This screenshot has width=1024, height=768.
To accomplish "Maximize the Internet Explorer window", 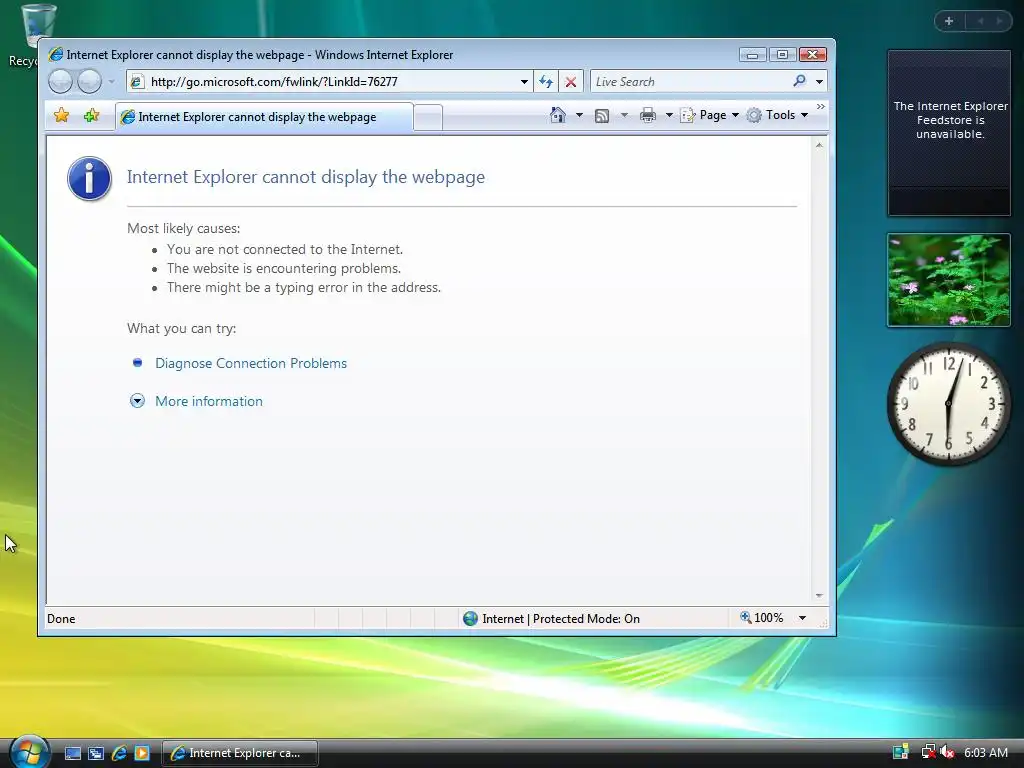I will coord(782,55).
